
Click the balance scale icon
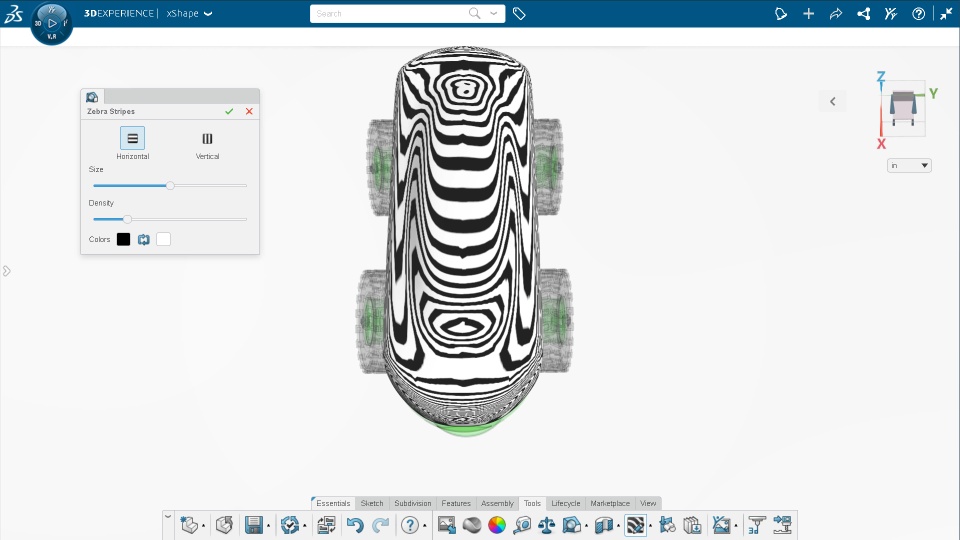546,525
